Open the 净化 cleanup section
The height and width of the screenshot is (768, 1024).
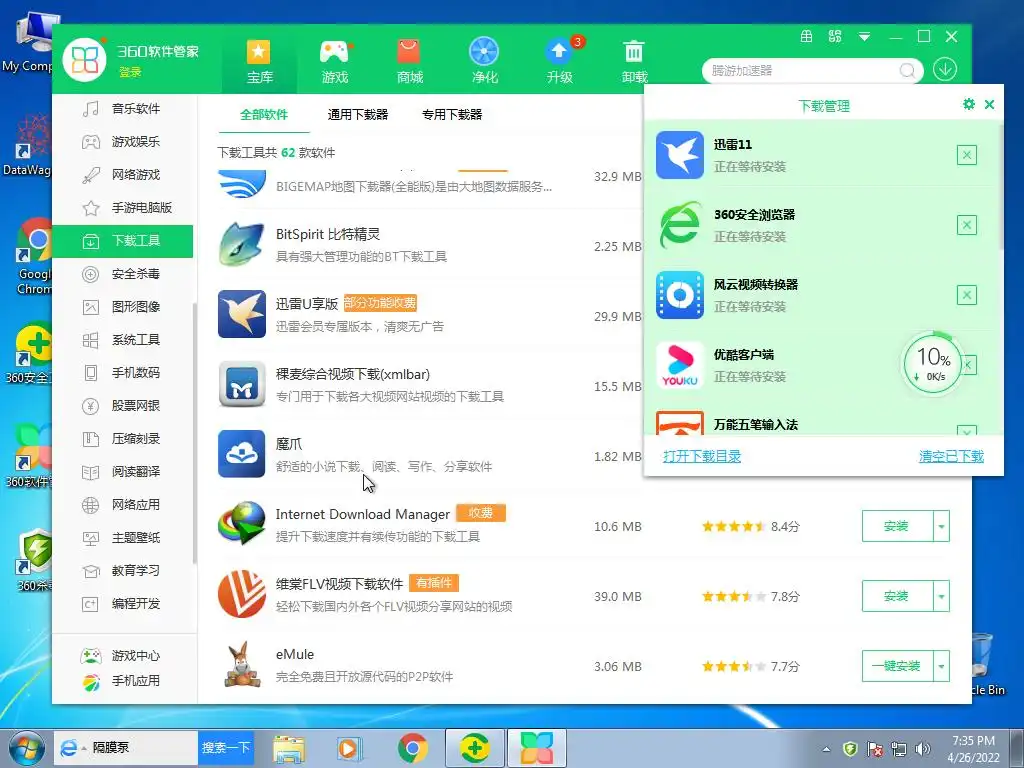pyautogui.click(x=484, y=62)
